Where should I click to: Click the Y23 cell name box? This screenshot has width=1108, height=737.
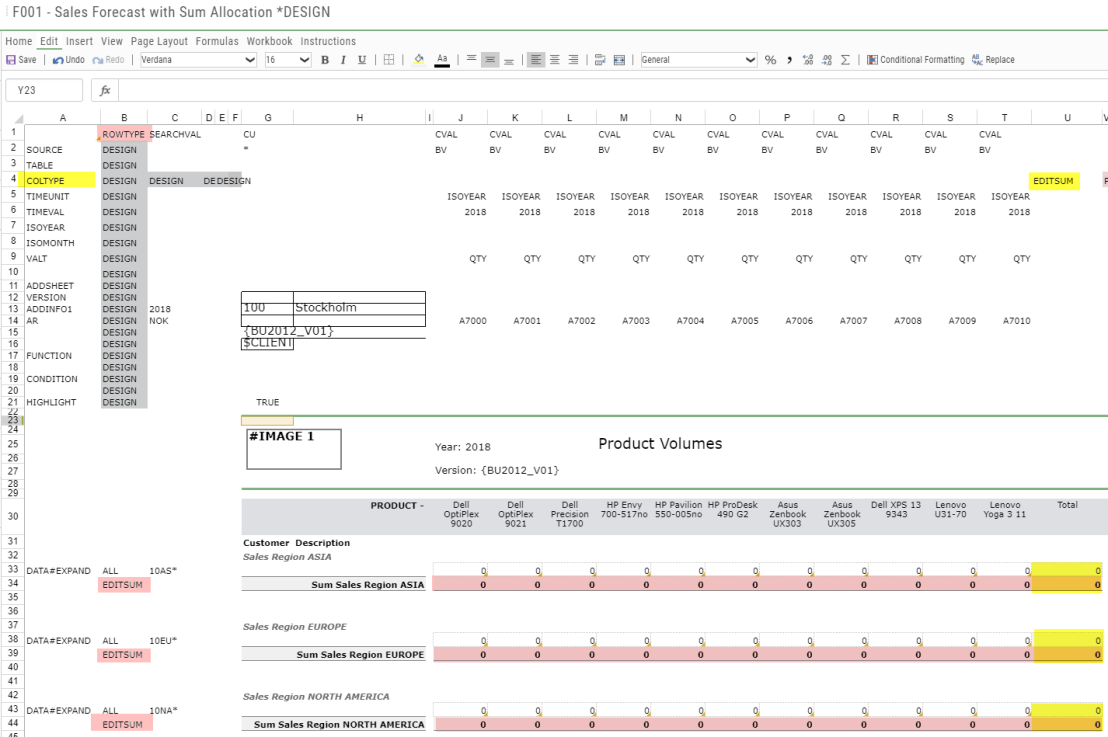click(42, 89)
